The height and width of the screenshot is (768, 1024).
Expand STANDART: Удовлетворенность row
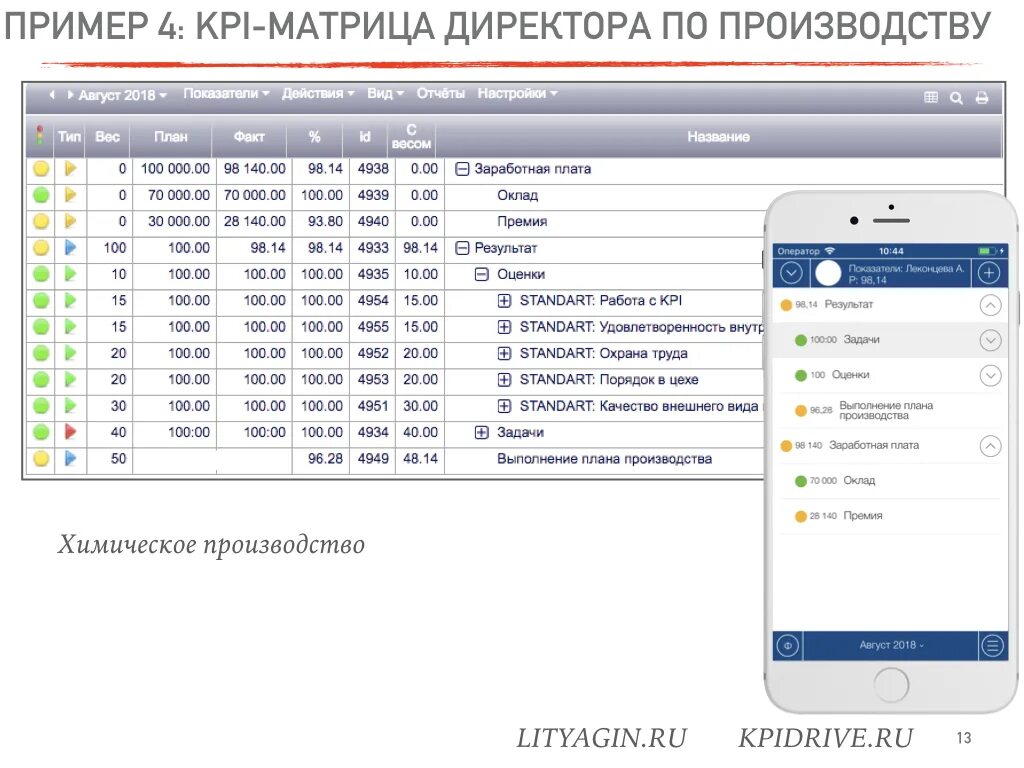504,327
